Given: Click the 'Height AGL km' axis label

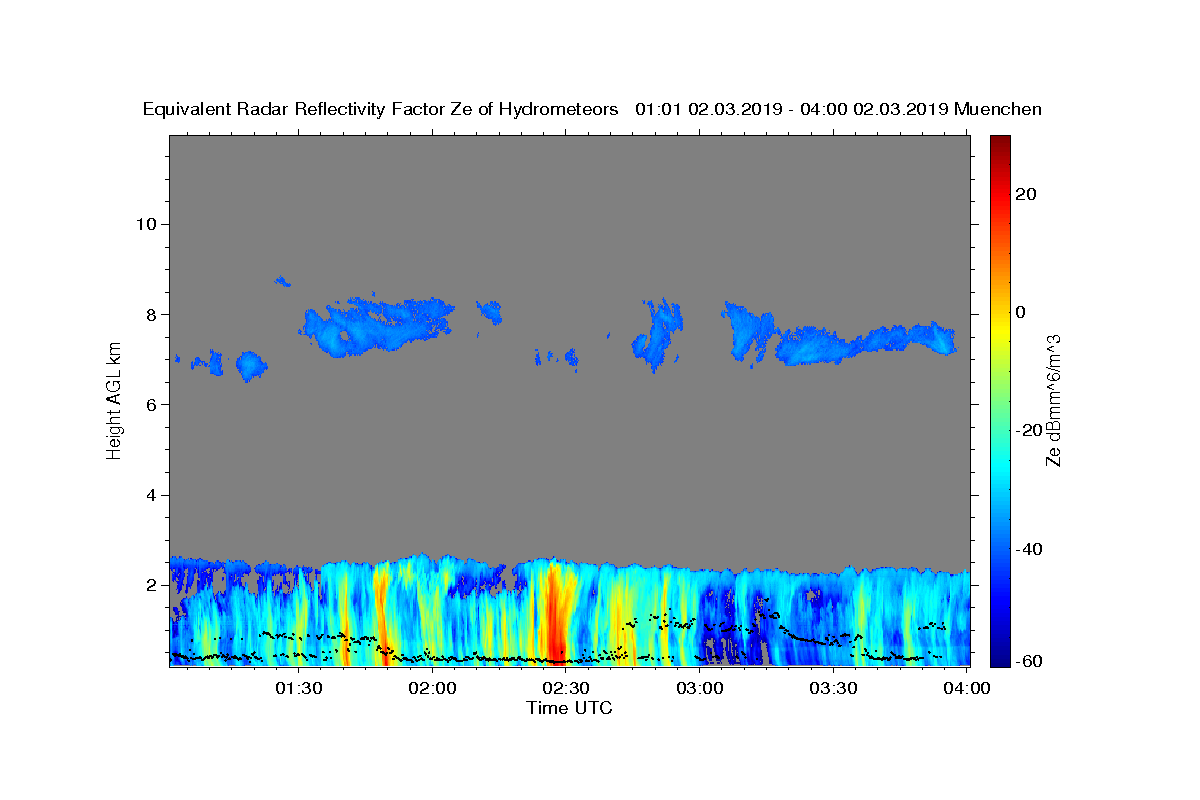Looking at the screenshot, I should (x=115, y=399).
